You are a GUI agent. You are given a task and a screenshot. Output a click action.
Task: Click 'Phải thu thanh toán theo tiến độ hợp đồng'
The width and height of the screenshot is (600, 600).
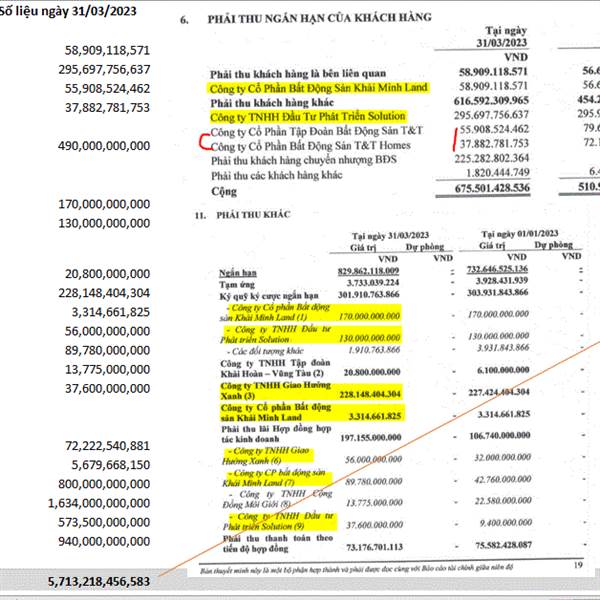[278, 543]
